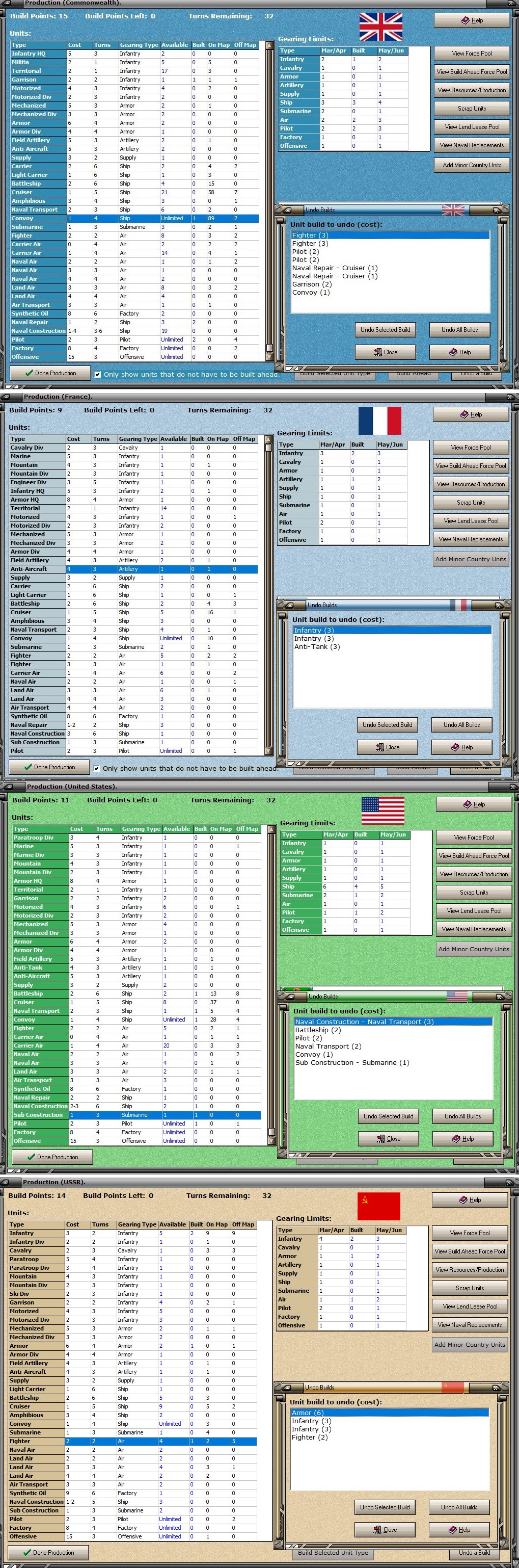Open View Build Ahead Force Pool in France window
The image size is (519, 1568).
click(470, 465)
